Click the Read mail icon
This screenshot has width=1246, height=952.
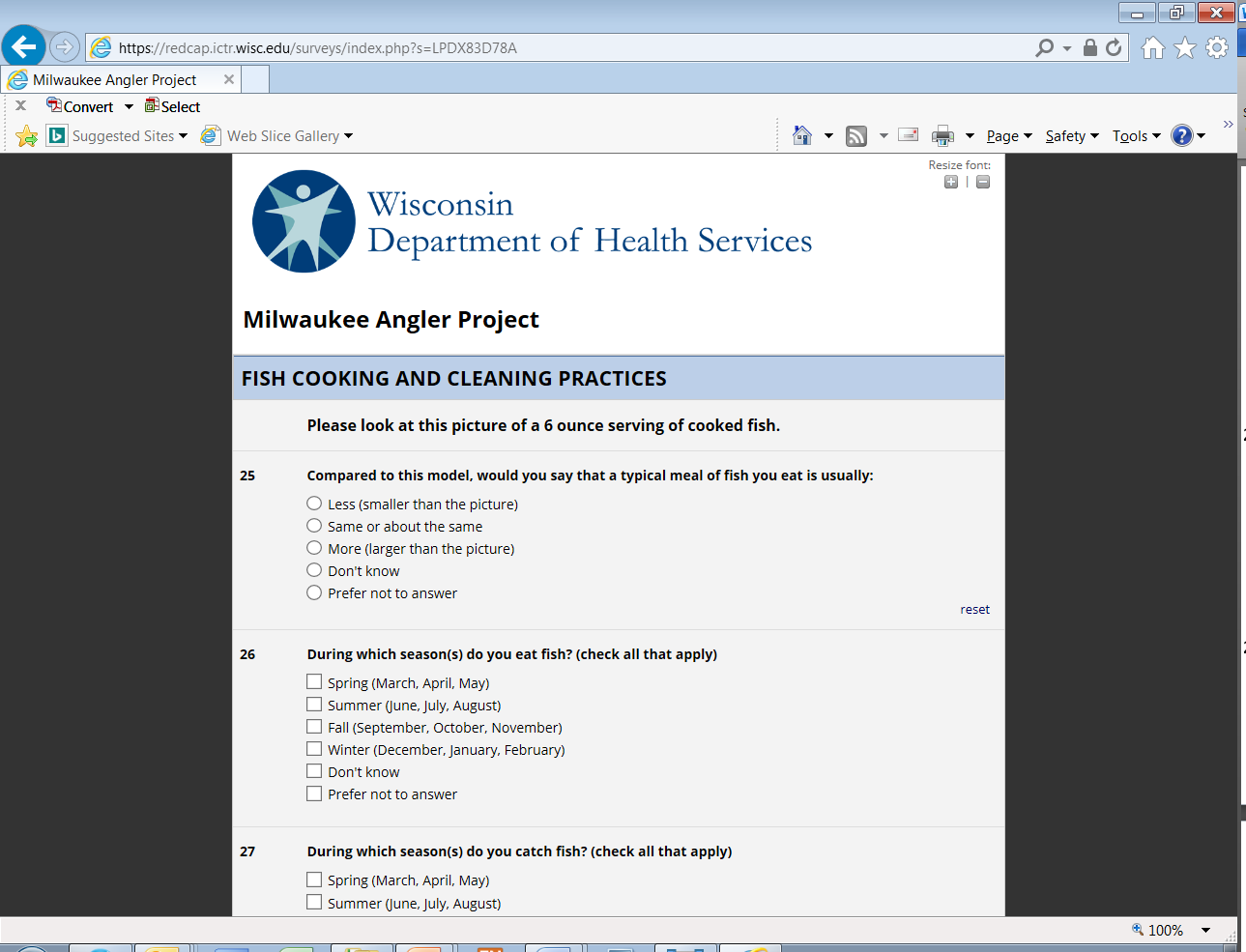click(x=908, y=135)
